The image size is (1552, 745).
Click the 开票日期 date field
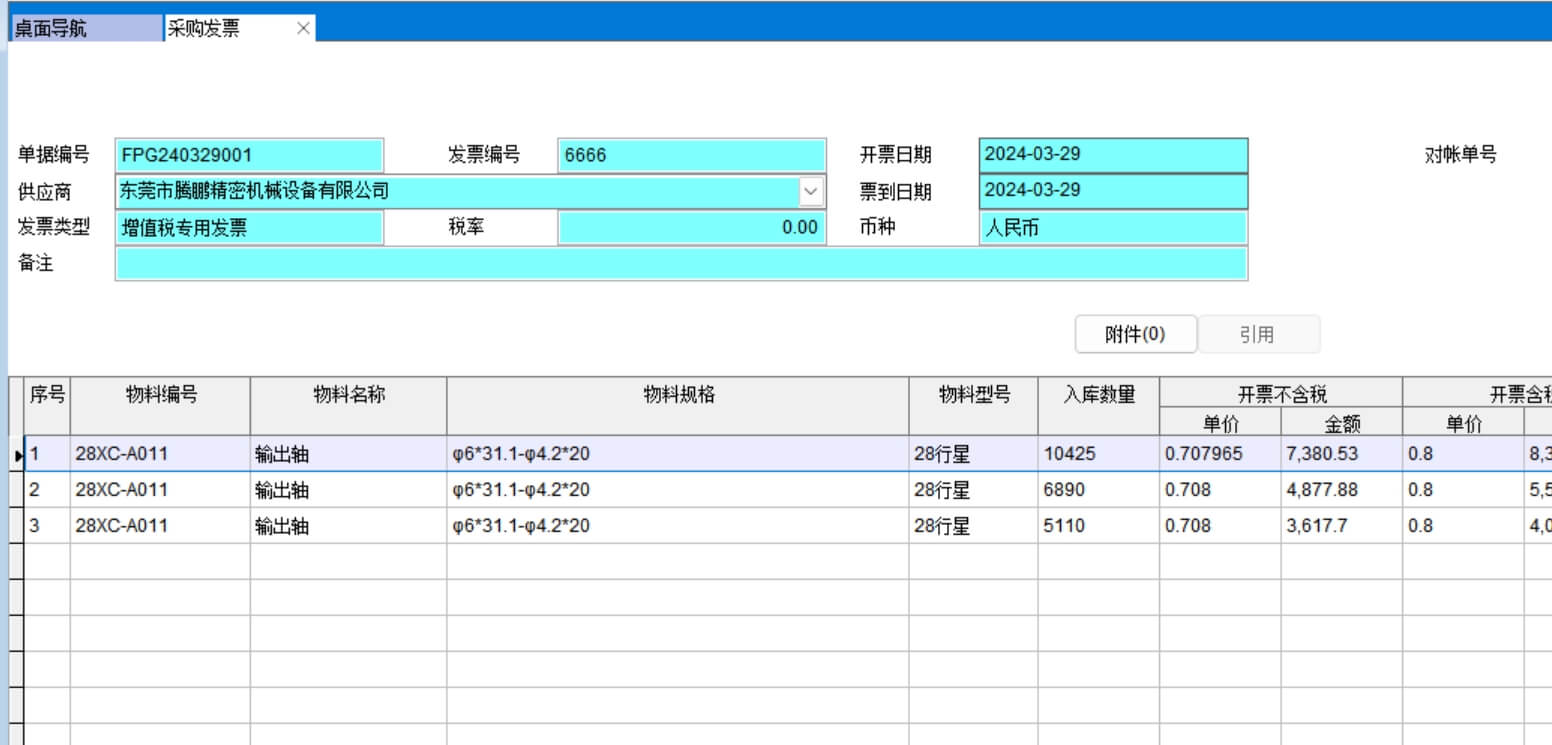pyautogui.click(x=1113, y=155)
